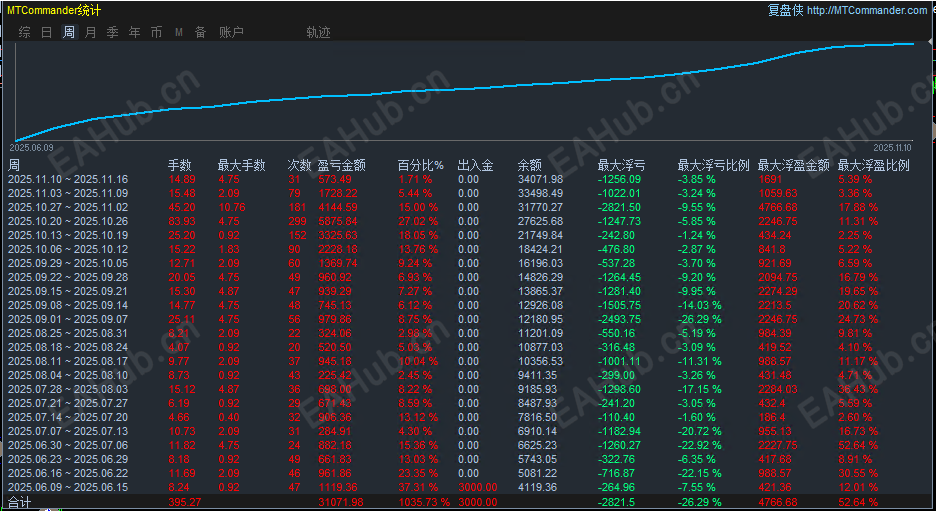The height and width of the screenshot is (511, 936).
Task: Click the floating loss -110.40
Action: [x=617, y=417]
